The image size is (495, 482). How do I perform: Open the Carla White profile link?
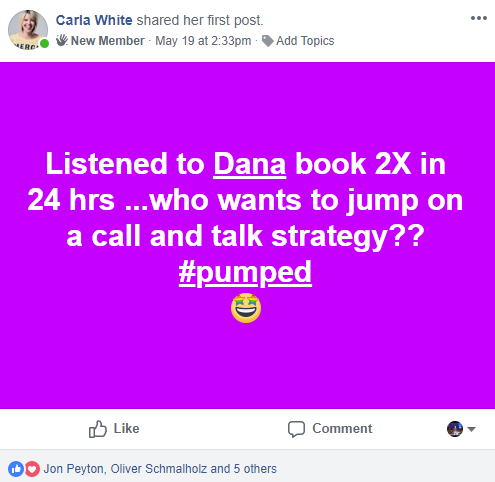point(94,20)
